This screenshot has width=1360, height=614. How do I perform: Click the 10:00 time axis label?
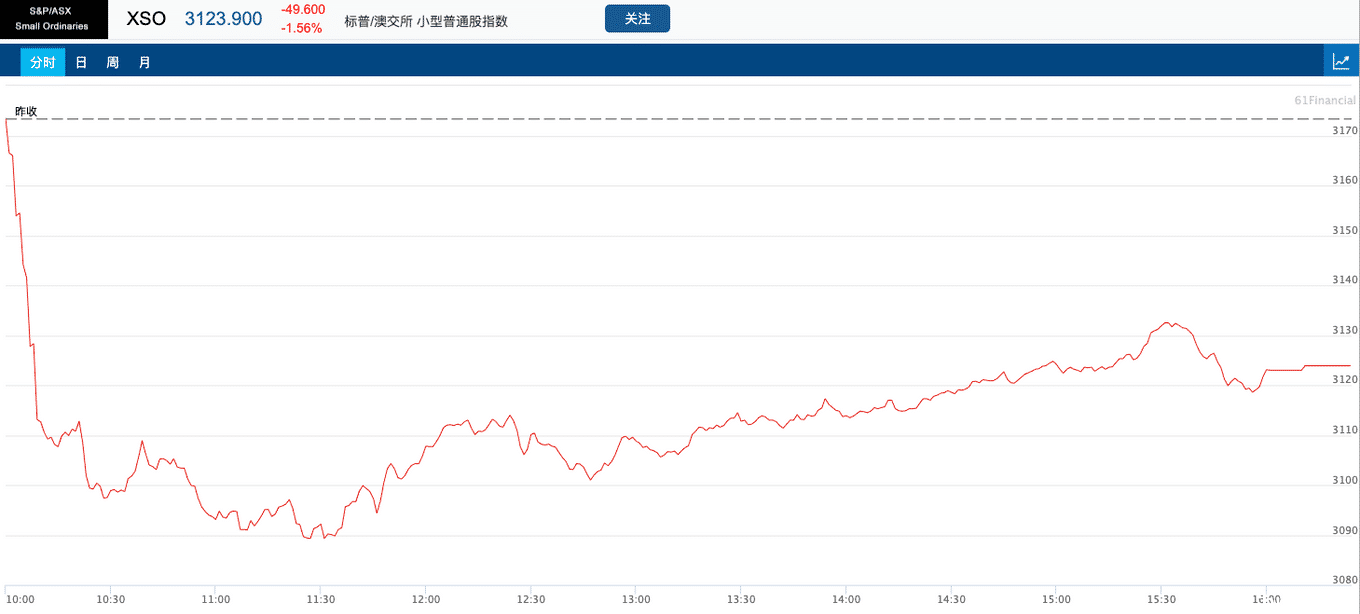[x=20, y=599]
